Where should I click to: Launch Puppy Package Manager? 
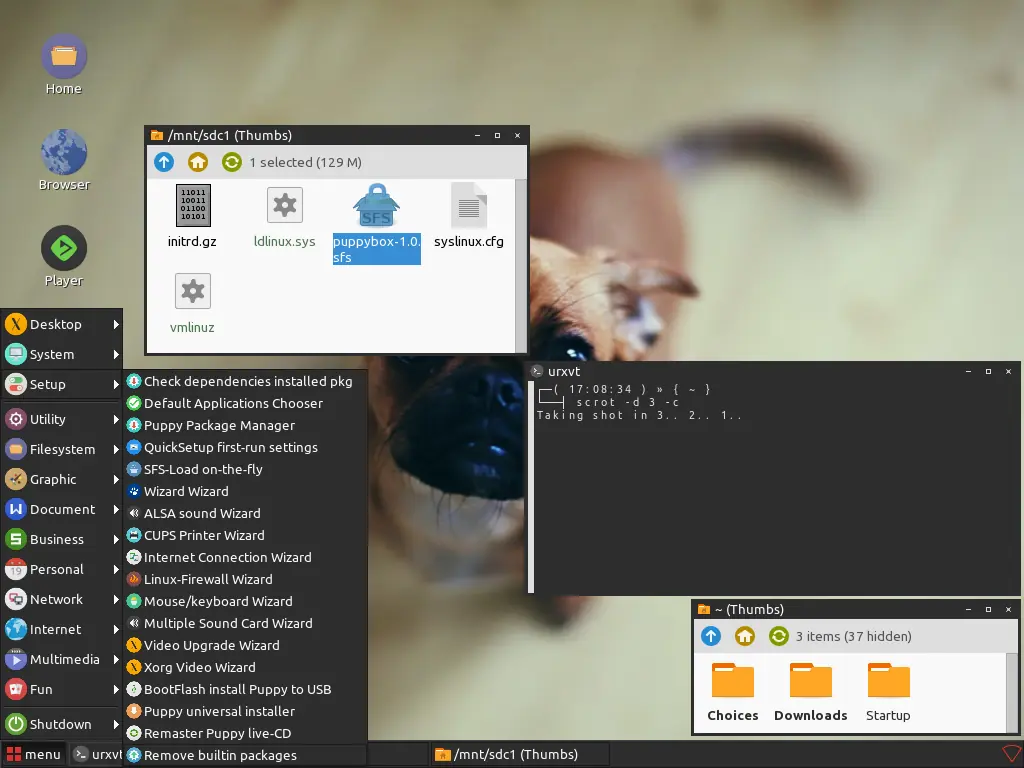246,426
